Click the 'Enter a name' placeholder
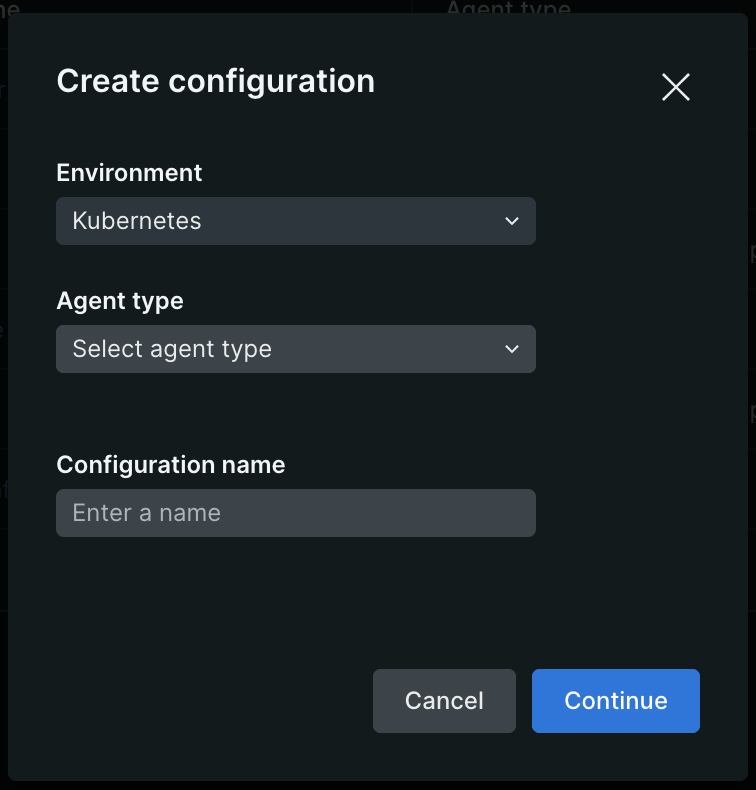This screenshot has width=756, height=790. click(x=146, y=513)
